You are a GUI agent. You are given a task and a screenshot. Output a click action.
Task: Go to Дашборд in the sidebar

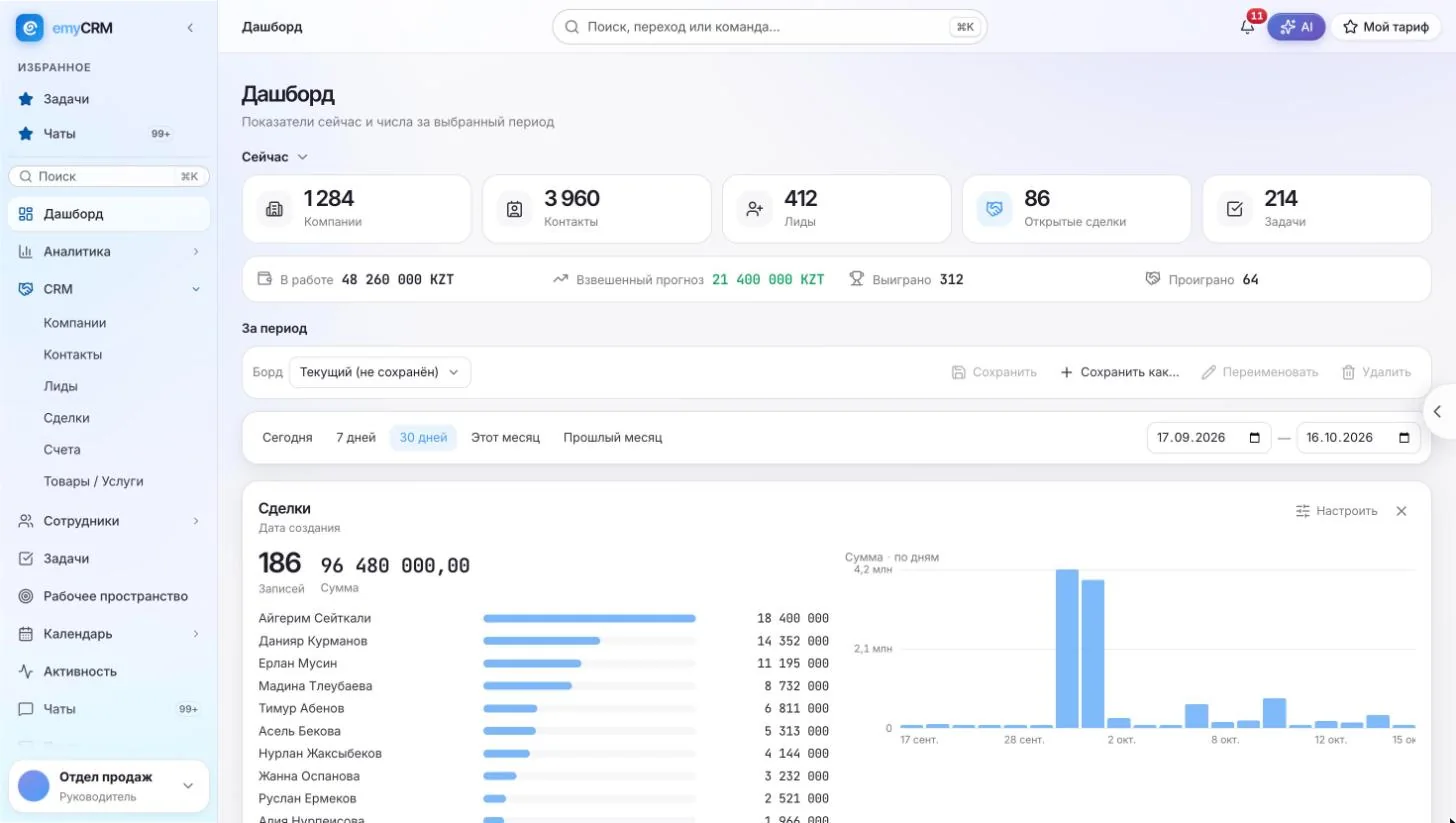[109, 214]
